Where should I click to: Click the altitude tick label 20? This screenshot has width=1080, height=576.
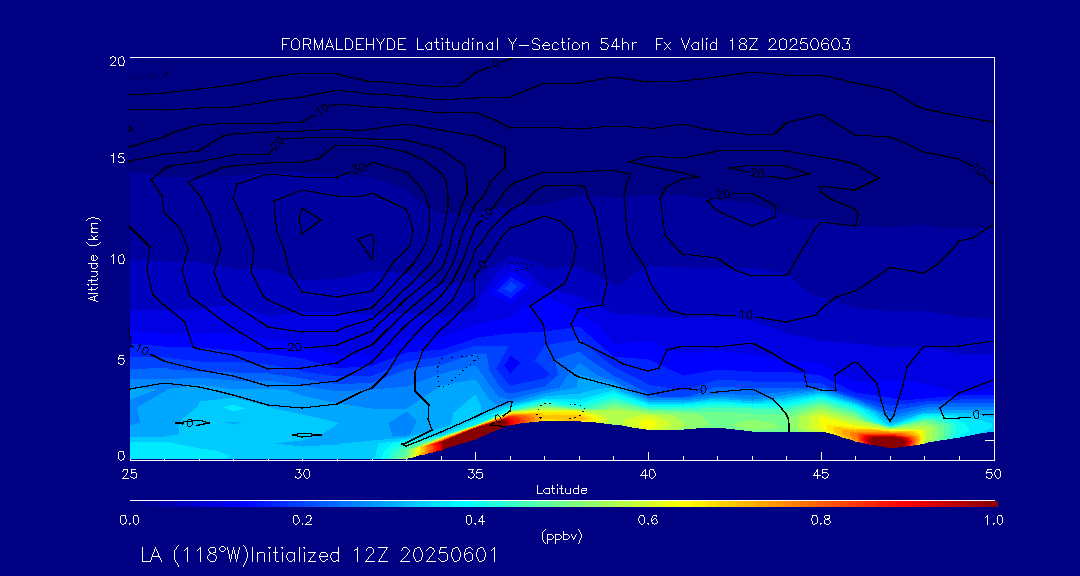pyautogui.click(x=116, y=60)
